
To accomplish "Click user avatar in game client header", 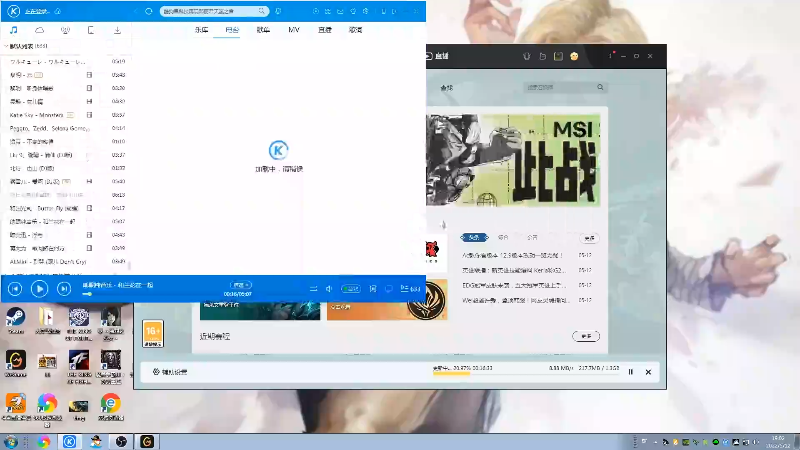I will 574,56.
